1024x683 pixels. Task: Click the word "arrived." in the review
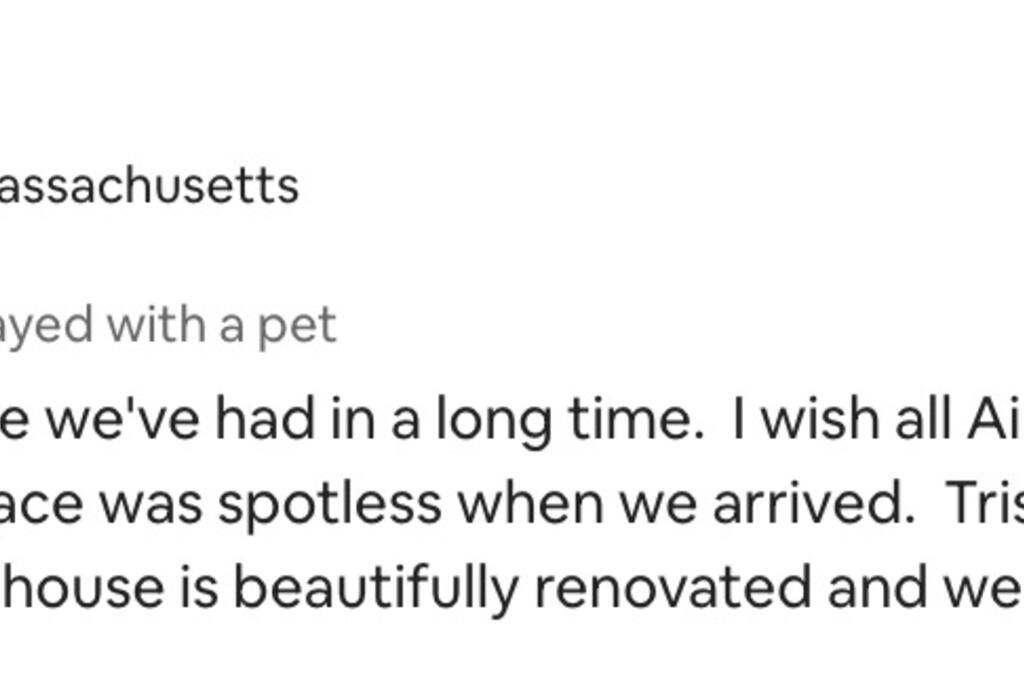(x=813, y=505)
